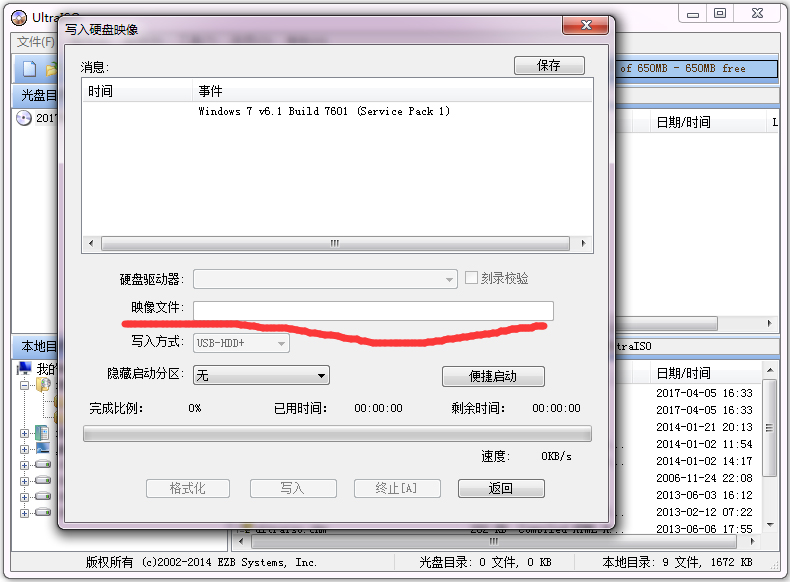Click the 映像文件 image file input field
The image size is (790, 582).
(x=372, y=310)
